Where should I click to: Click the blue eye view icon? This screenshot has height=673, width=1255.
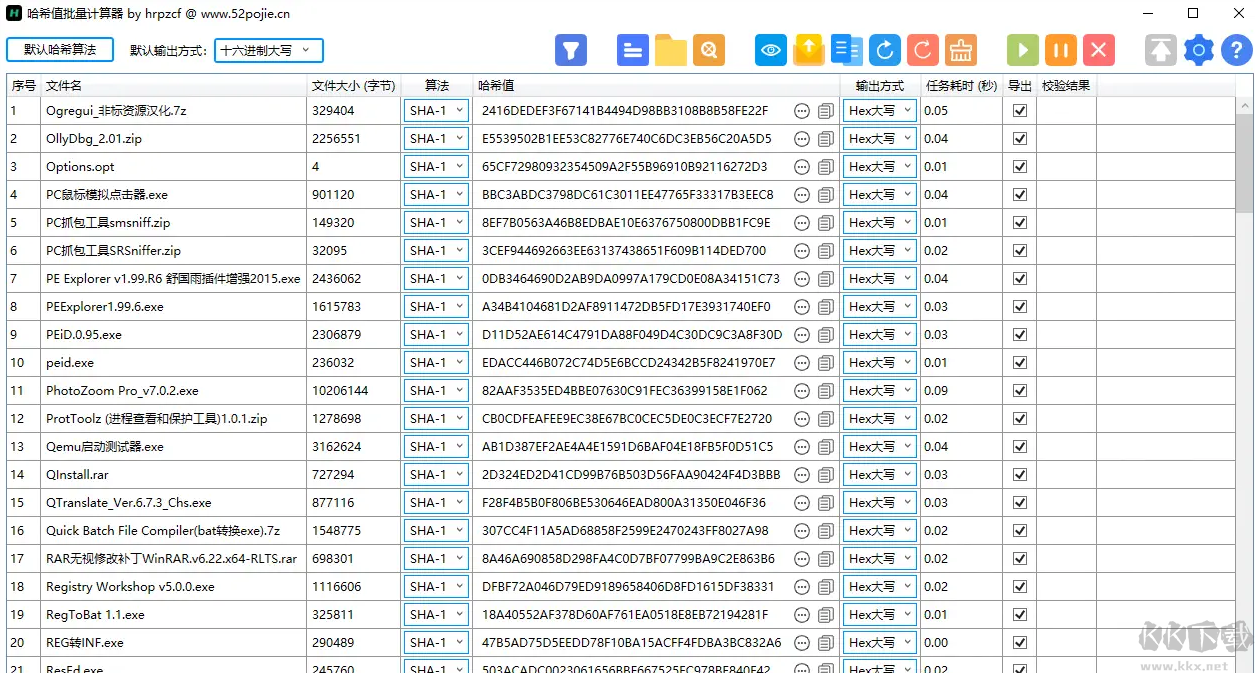(x=771, y=50)
